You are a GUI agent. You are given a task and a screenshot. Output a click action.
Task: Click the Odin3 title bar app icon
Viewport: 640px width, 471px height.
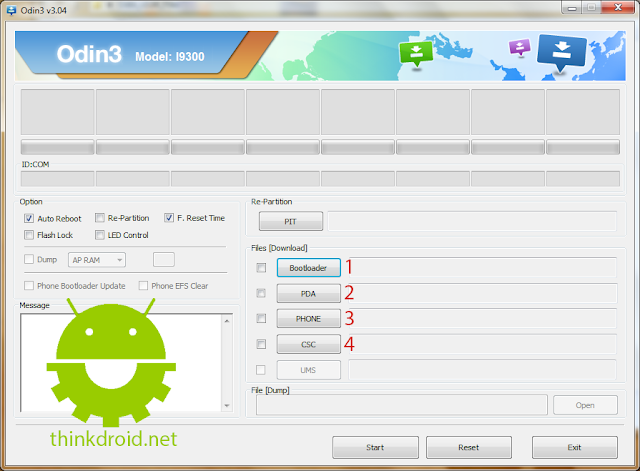tap(11, 11)
